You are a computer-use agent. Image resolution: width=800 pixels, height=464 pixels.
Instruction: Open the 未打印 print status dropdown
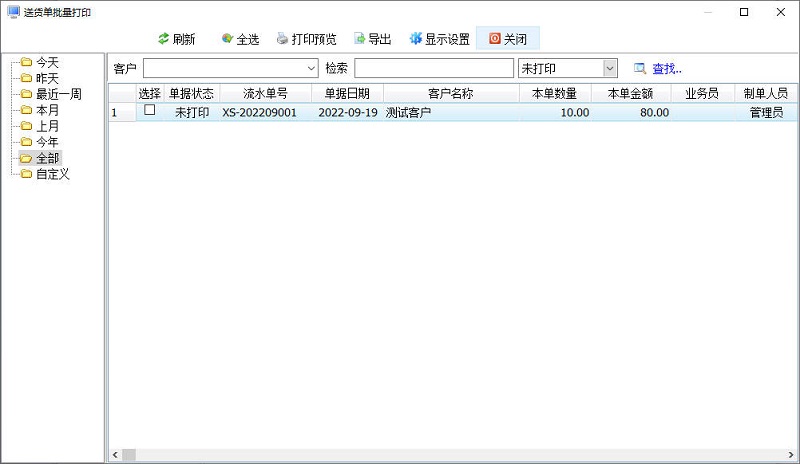pos(610,68)
